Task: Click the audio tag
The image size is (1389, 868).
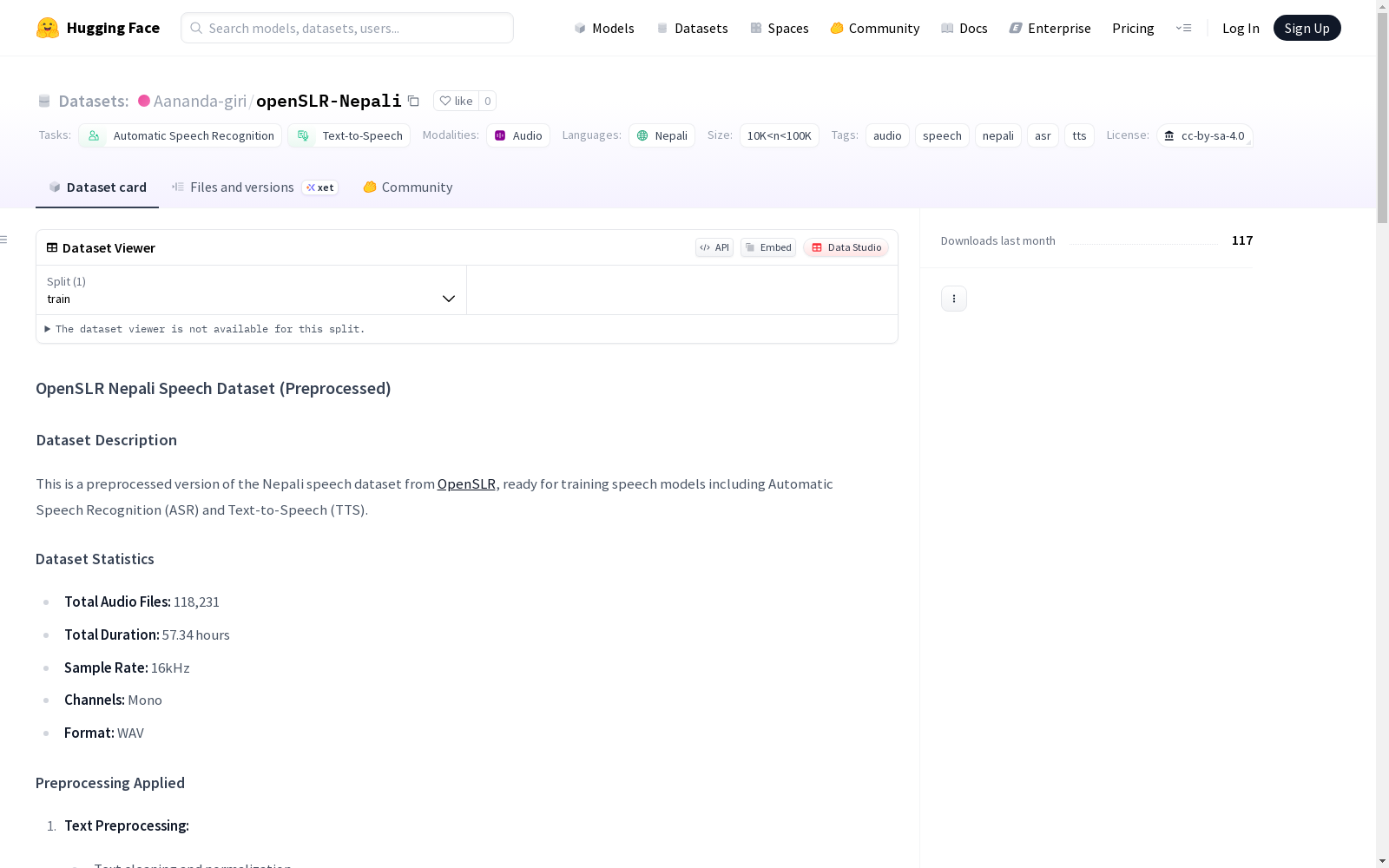Action: tap(887, 135)
